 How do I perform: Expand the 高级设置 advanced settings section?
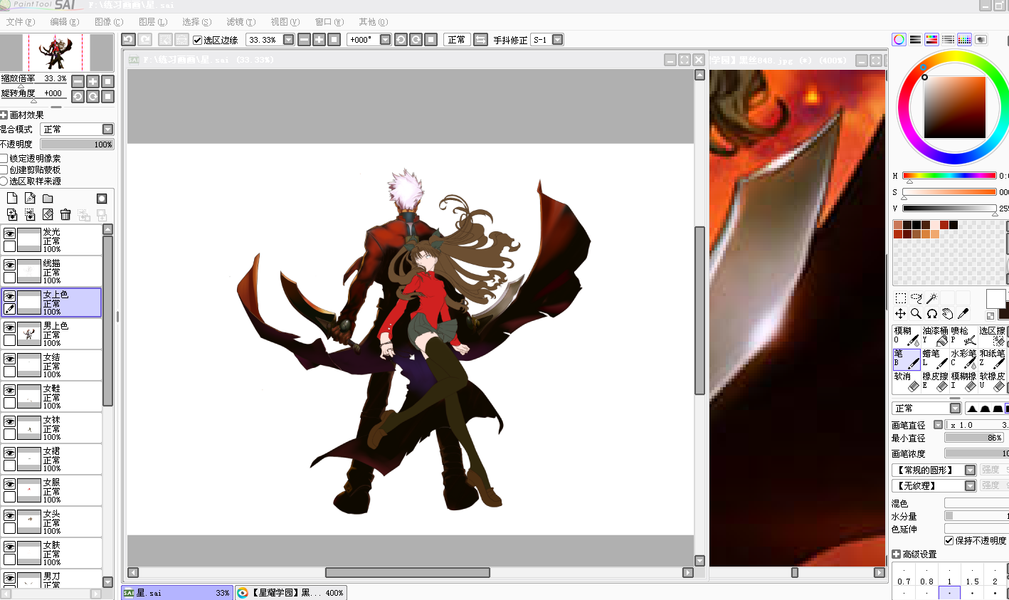896,554
